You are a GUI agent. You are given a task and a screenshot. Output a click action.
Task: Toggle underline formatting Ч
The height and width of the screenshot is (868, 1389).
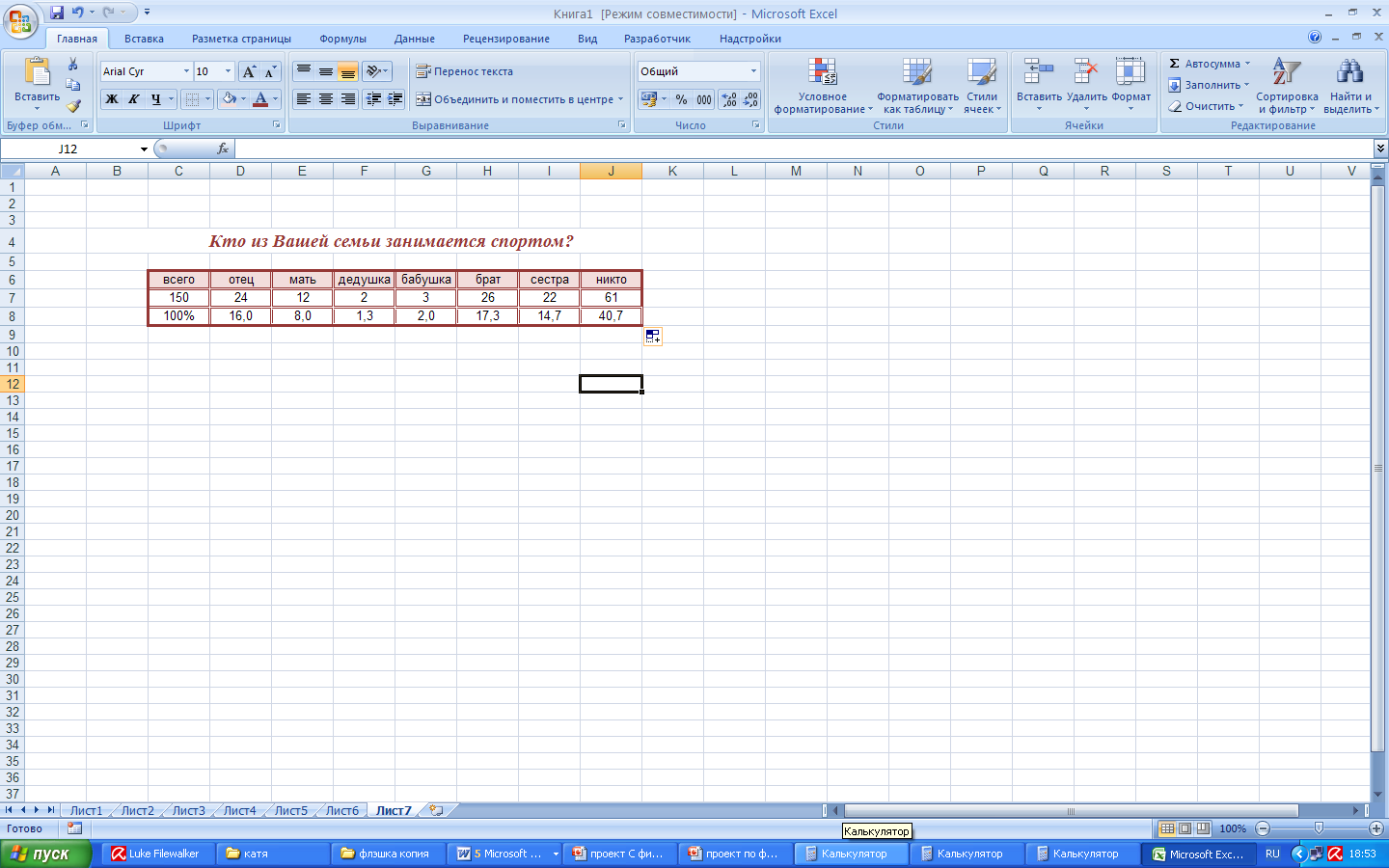(155, 99)
